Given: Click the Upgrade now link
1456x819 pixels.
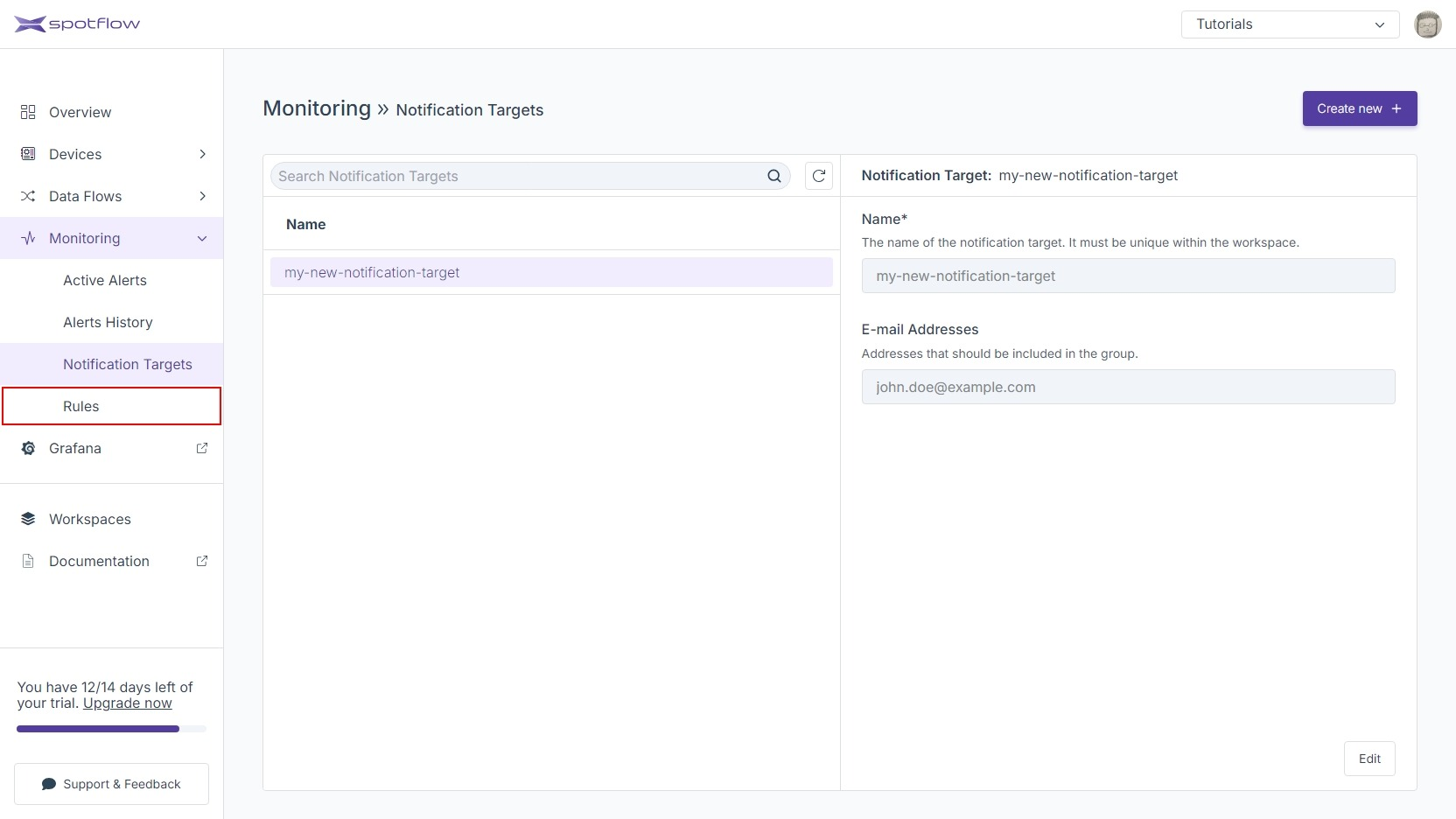Looking at the screenshot, I should click(128, 703).
